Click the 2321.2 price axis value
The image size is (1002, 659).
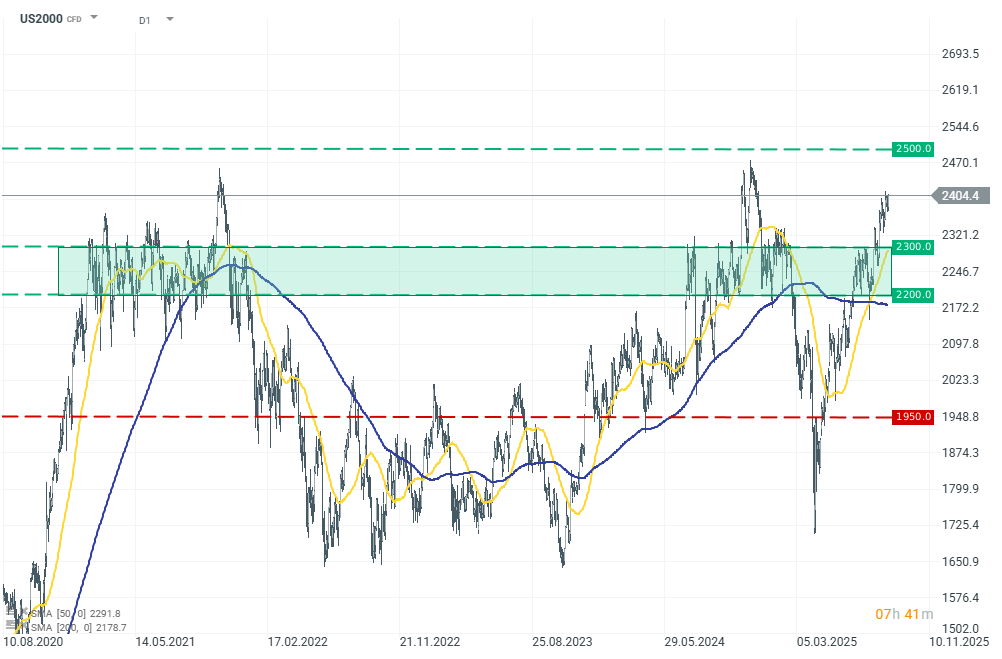tap(960, 235)
